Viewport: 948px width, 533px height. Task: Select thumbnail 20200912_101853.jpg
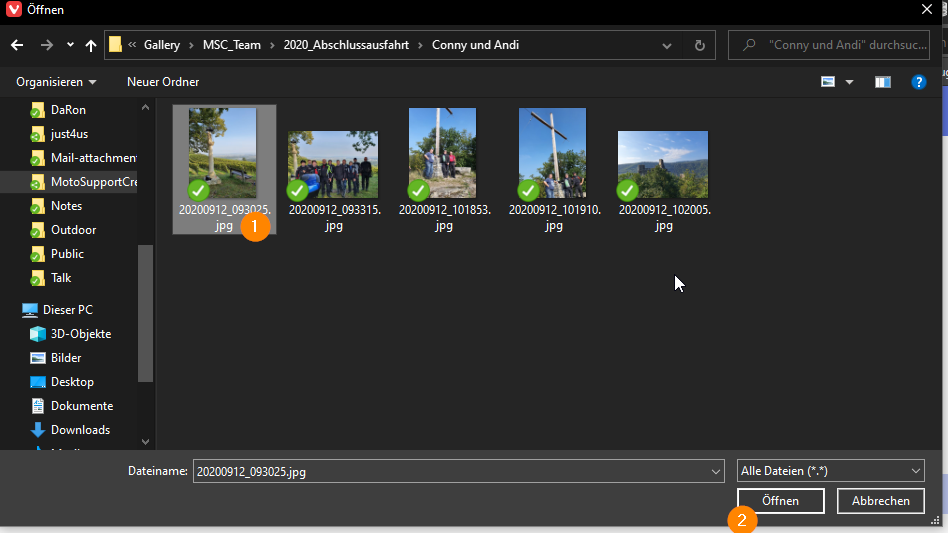coord(443,153)
